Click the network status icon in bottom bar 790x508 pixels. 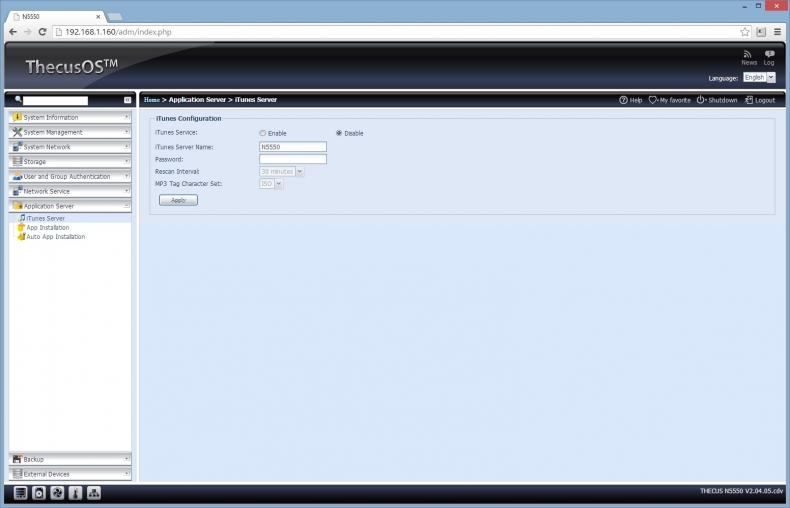pos(93,493)
